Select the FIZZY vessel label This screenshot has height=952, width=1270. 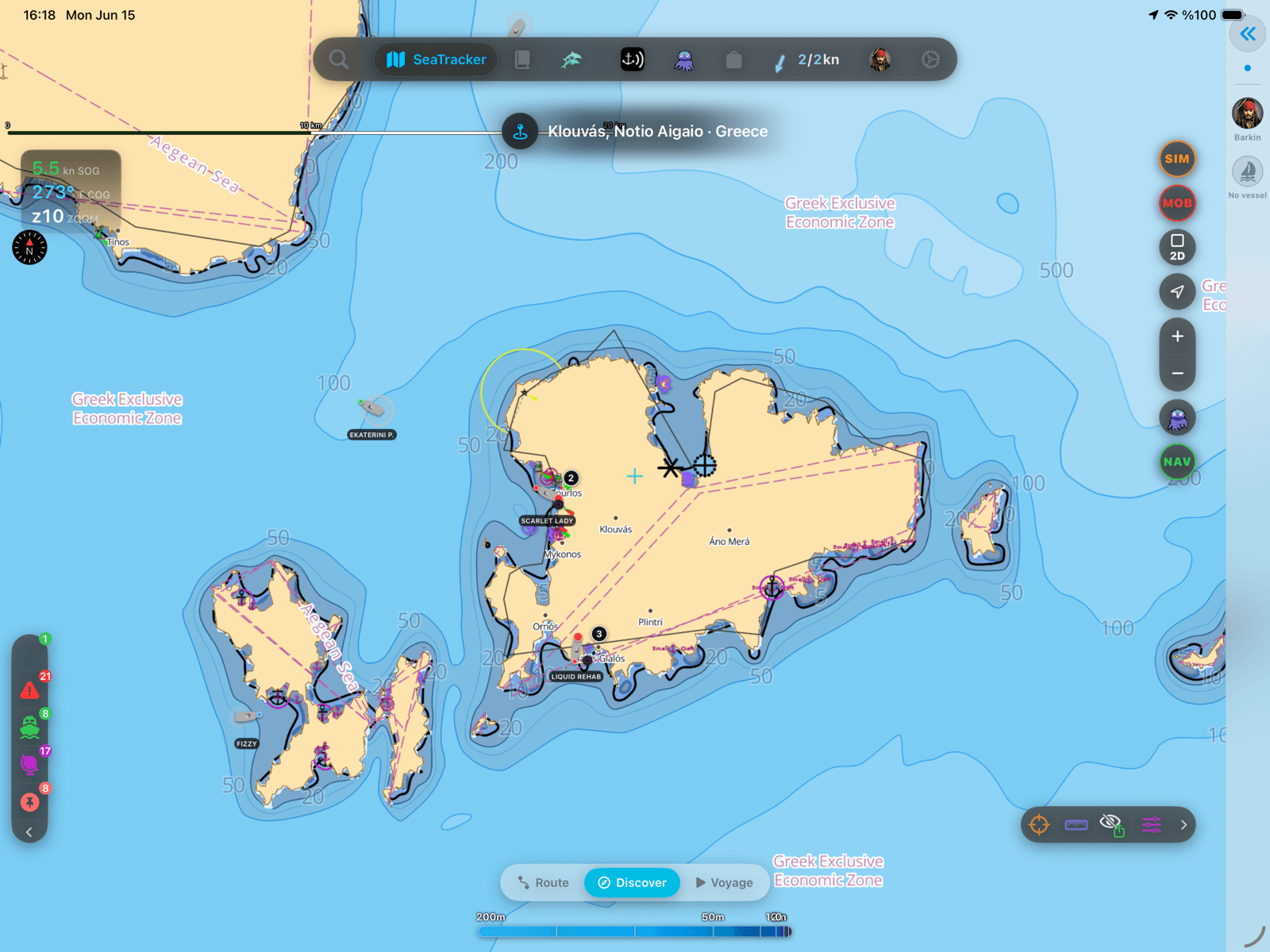(x=246, y=744)
